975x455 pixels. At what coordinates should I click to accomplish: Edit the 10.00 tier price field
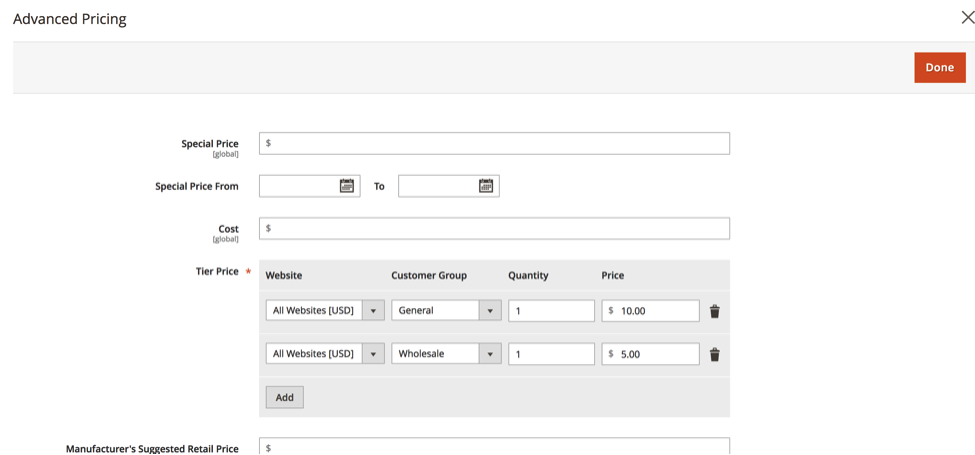point(650,311)
